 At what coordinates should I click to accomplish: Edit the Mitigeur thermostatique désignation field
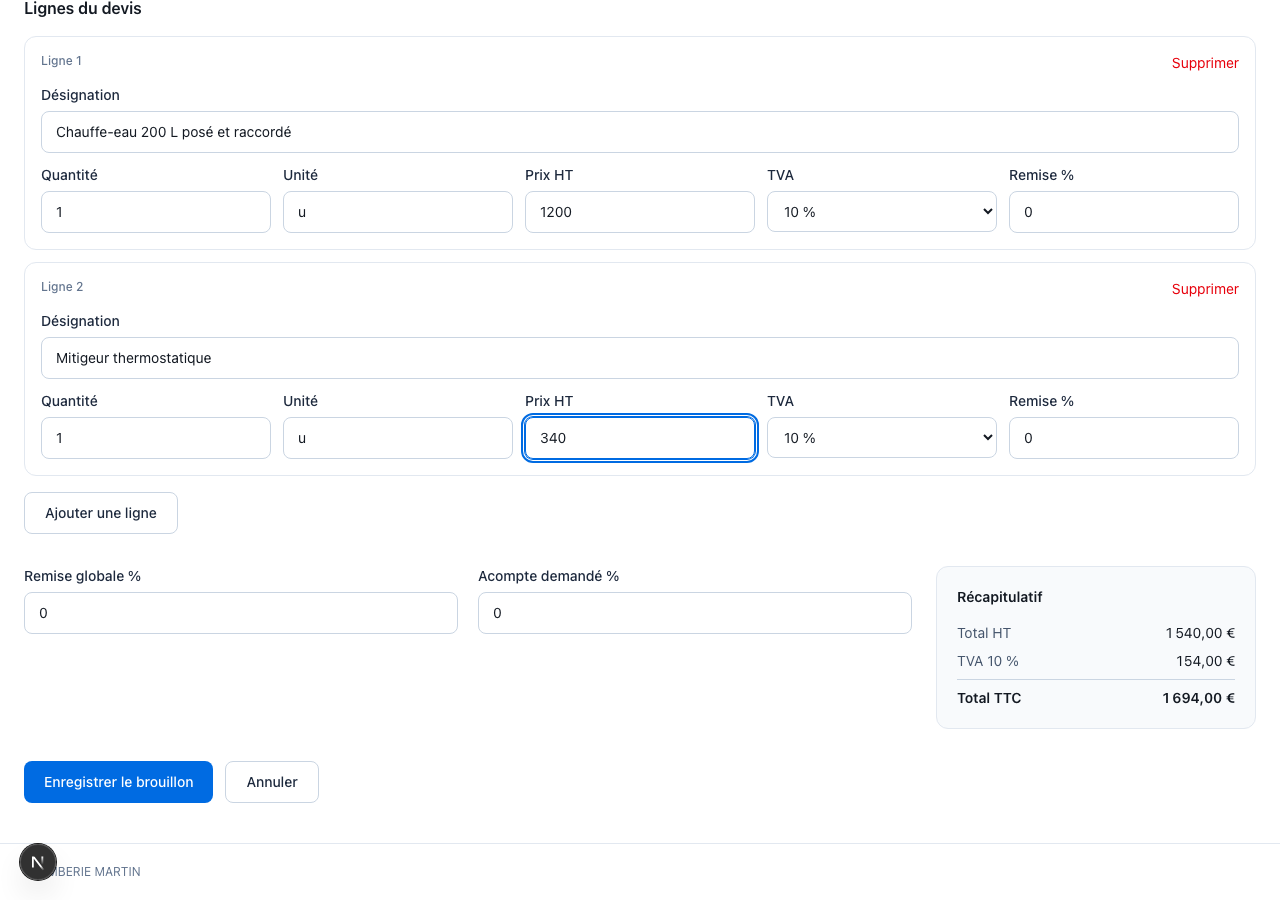click(640, 358)
